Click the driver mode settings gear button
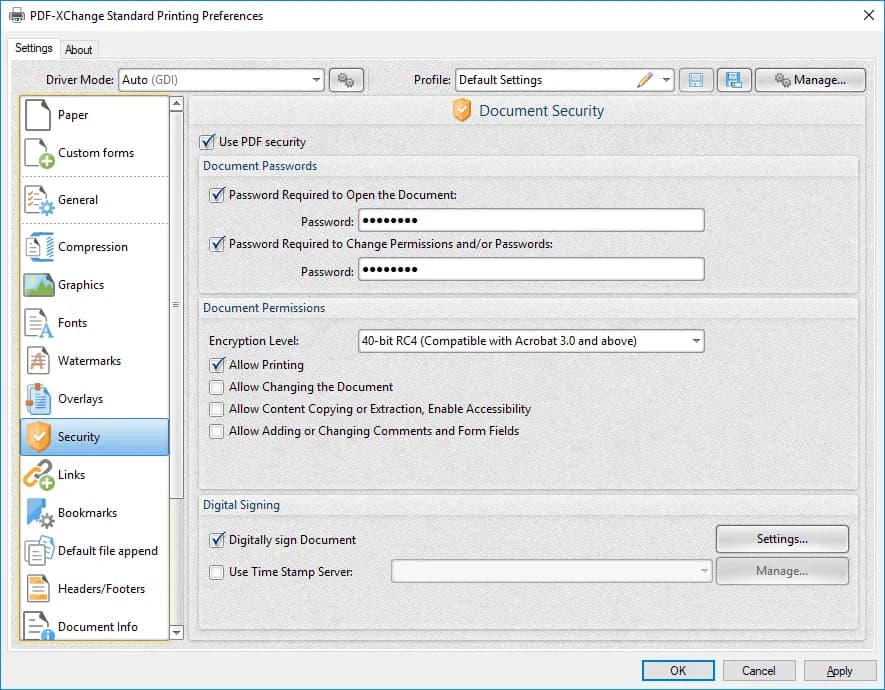Image resolution: width=885 pixels, height=690 pixels. 346,80
